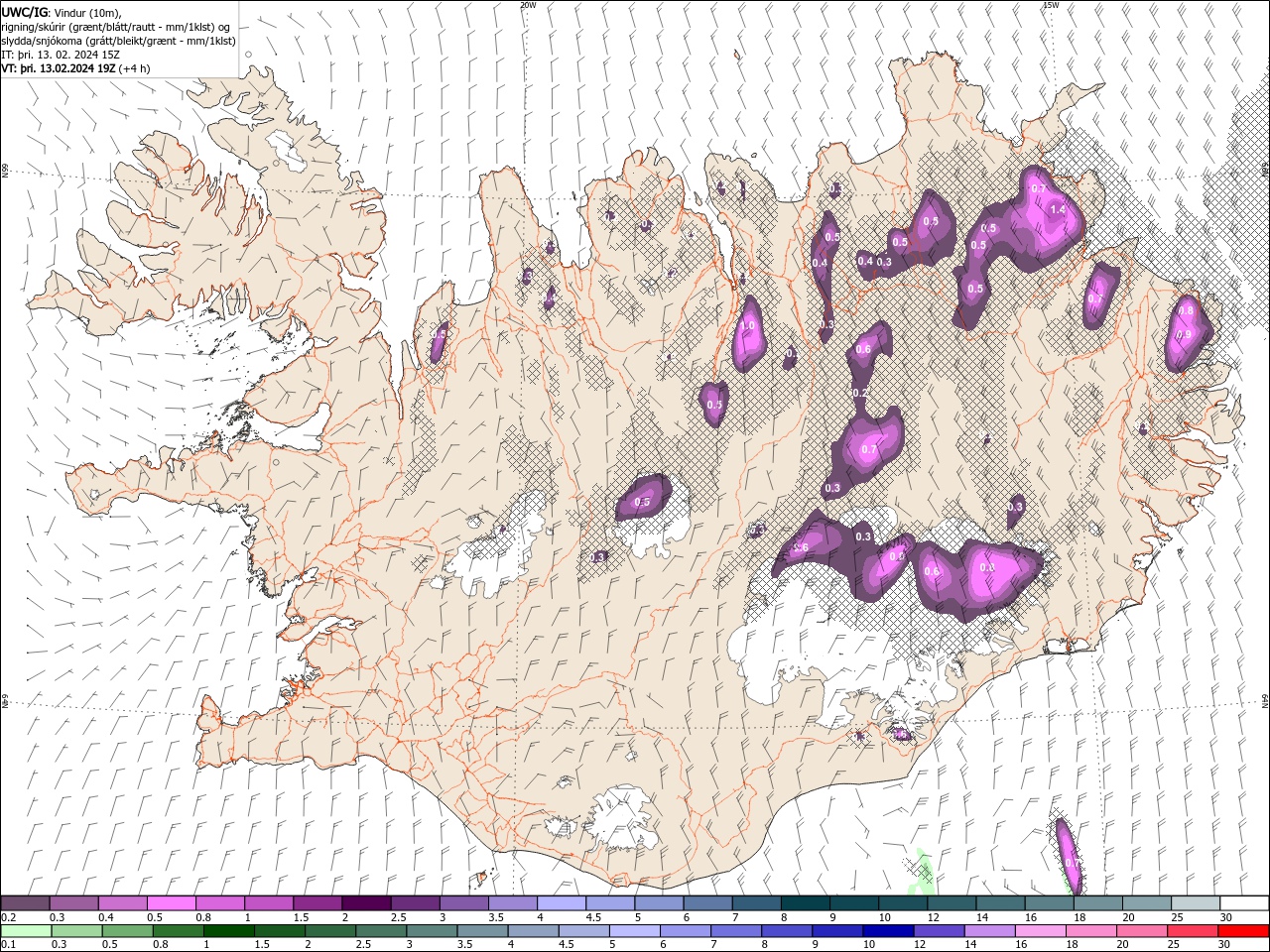Select the top-row legend swatch labeled 6

tap(707, 903)
